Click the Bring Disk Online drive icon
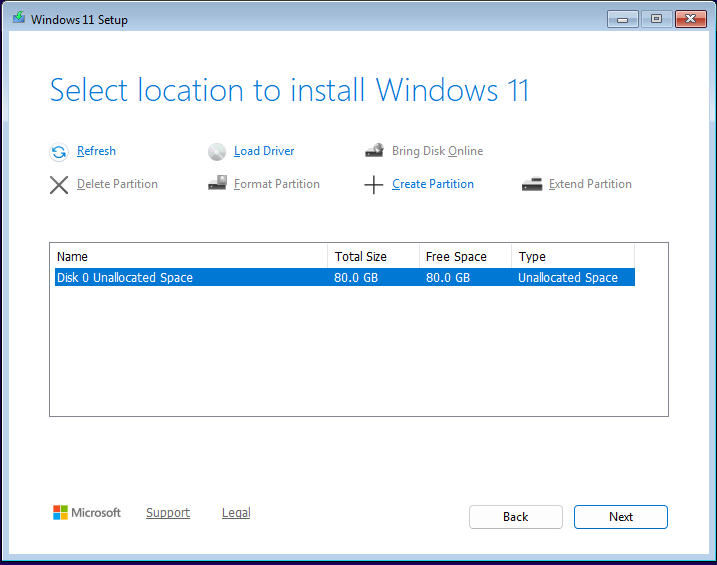The width and height of the screenshot is (717, 565). [x=374, y=151]
